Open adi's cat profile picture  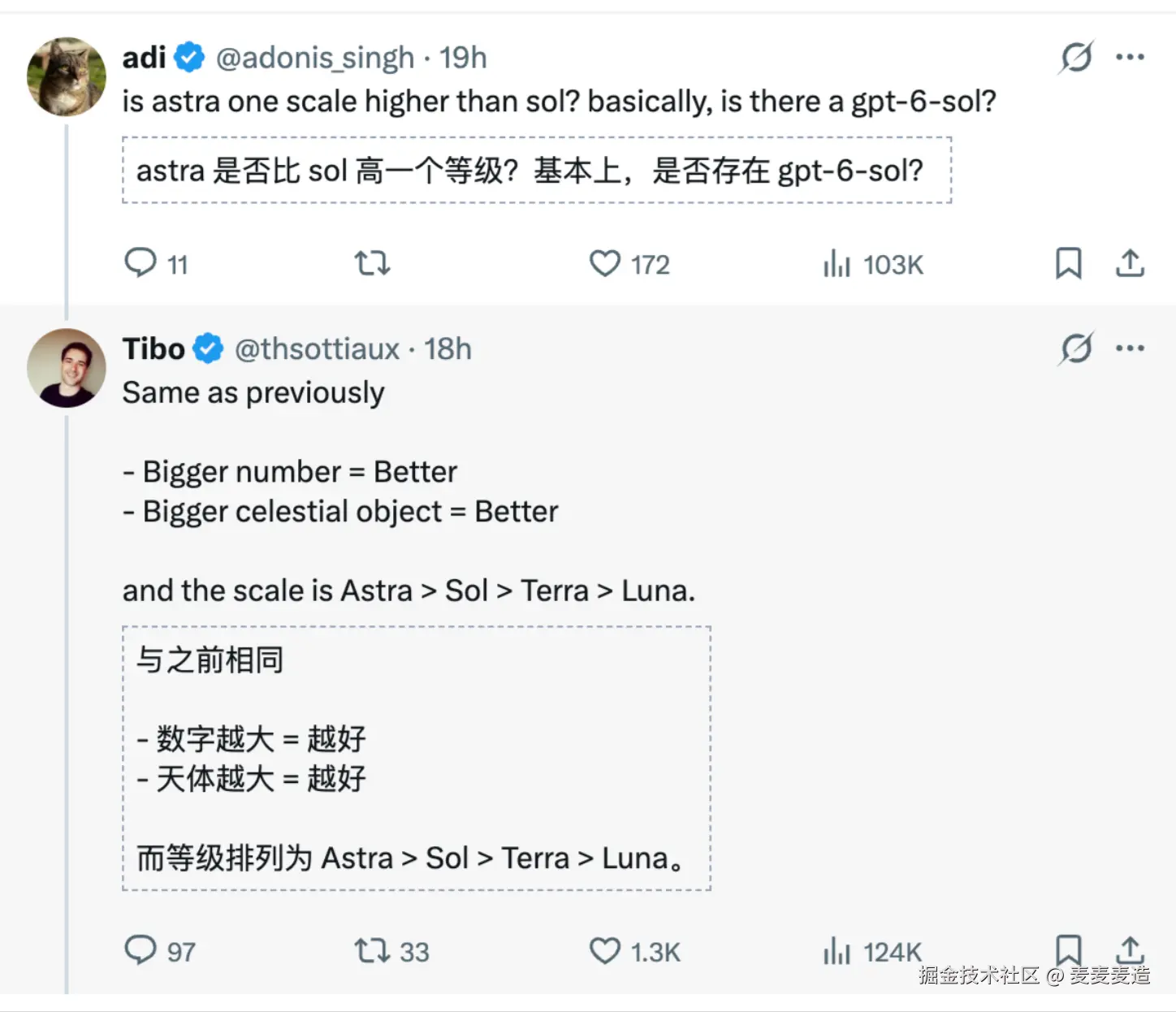(67, 76)
